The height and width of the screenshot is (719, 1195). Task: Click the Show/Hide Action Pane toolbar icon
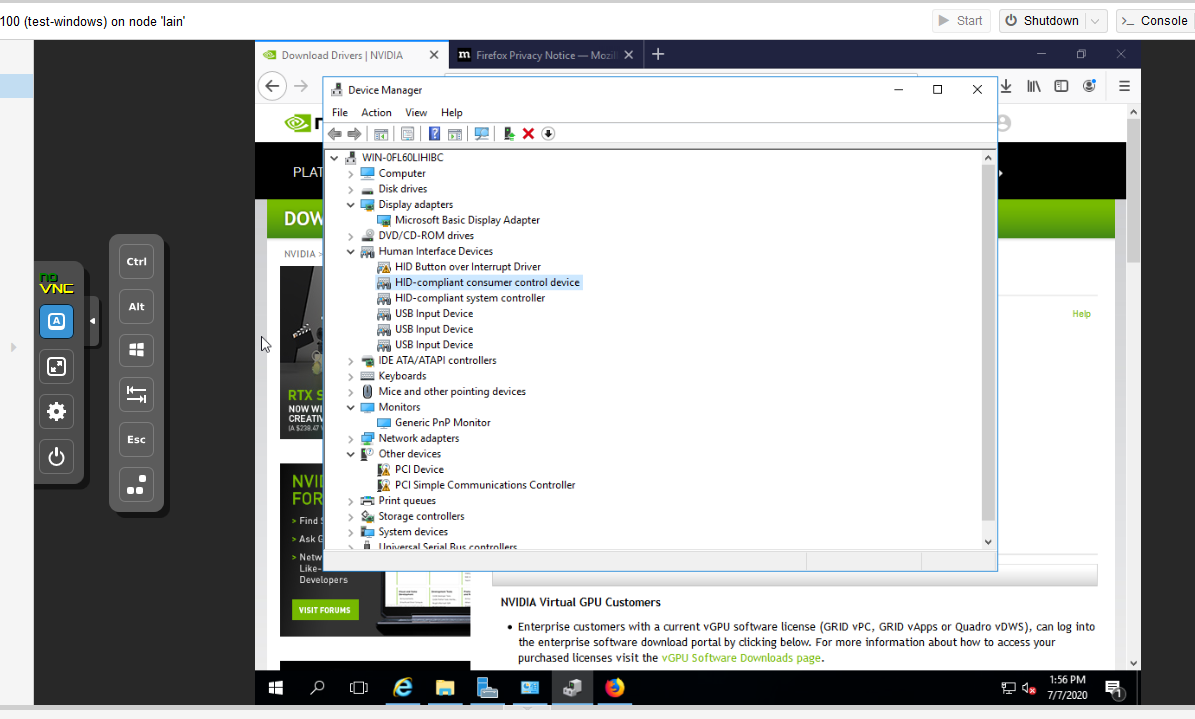[x=455, y=134]
